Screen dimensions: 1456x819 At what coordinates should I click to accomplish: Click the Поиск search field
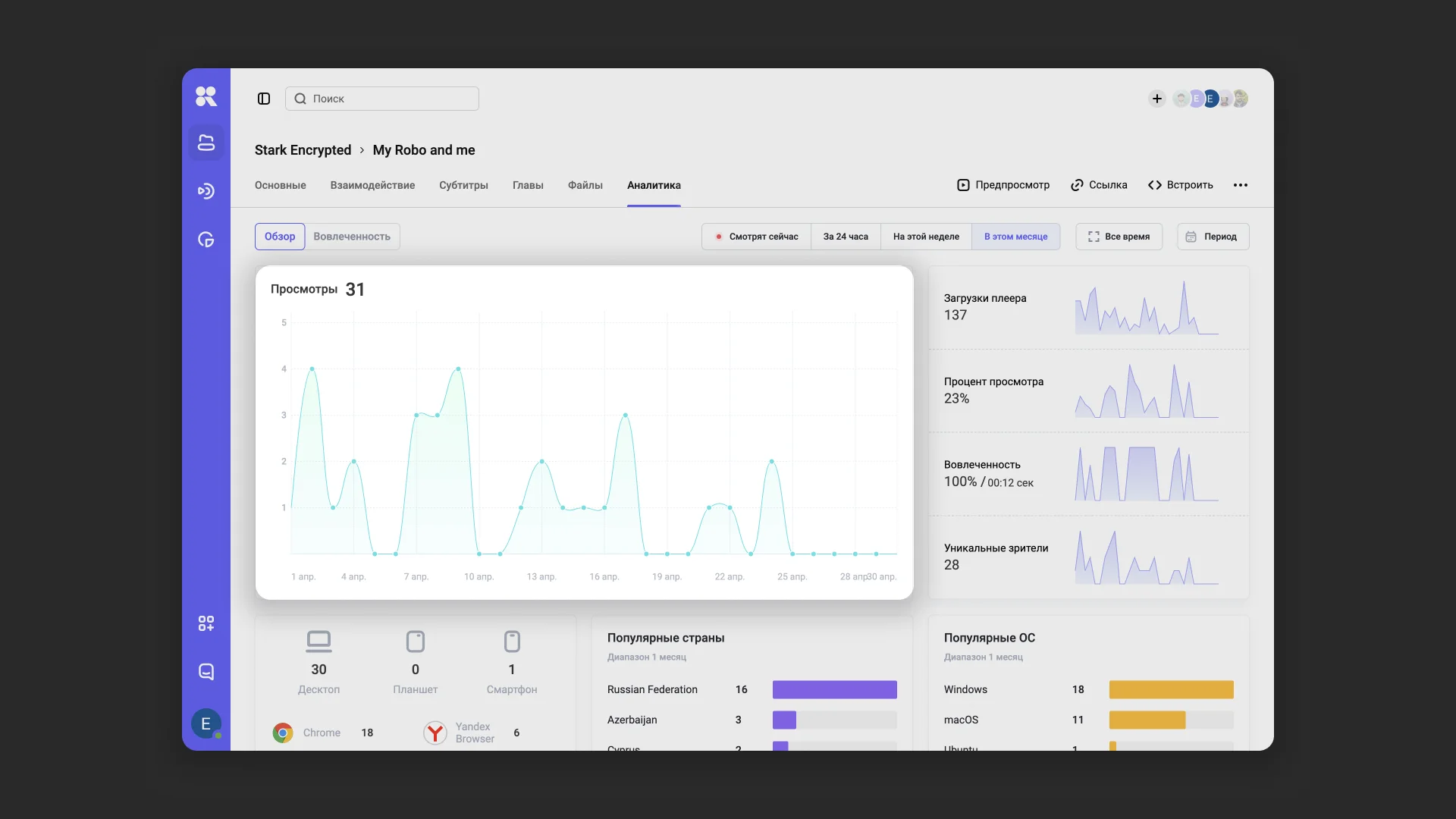click(382, 99)
